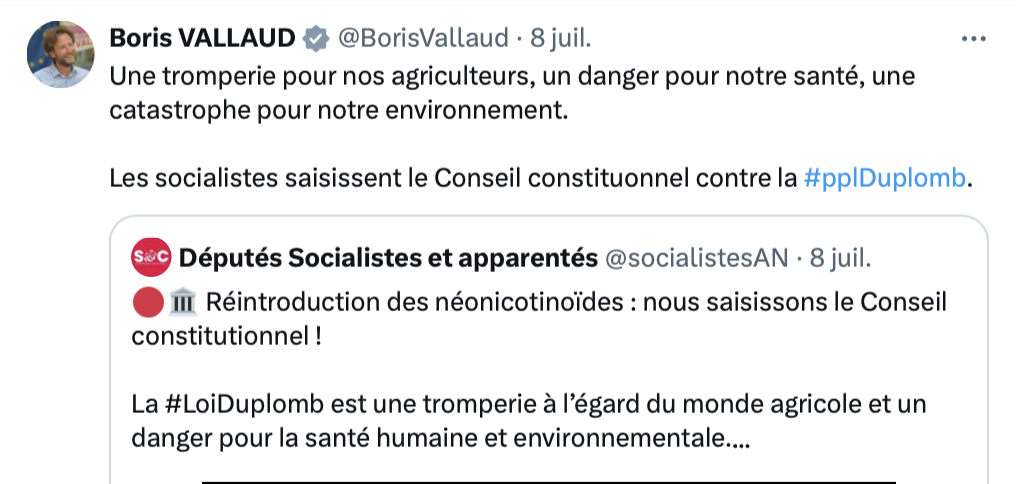1016x484 pixels.
Task: Click the red circle emoji
Action: click(x=146, y=302)
